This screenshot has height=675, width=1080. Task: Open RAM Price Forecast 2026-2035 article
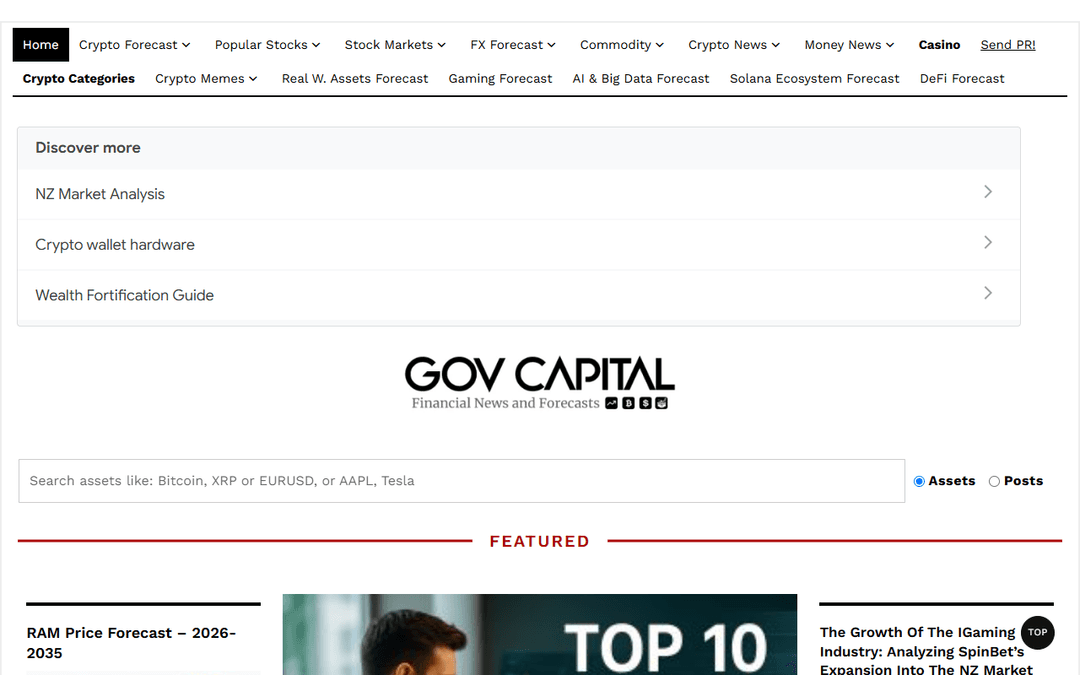coord(132,643)
